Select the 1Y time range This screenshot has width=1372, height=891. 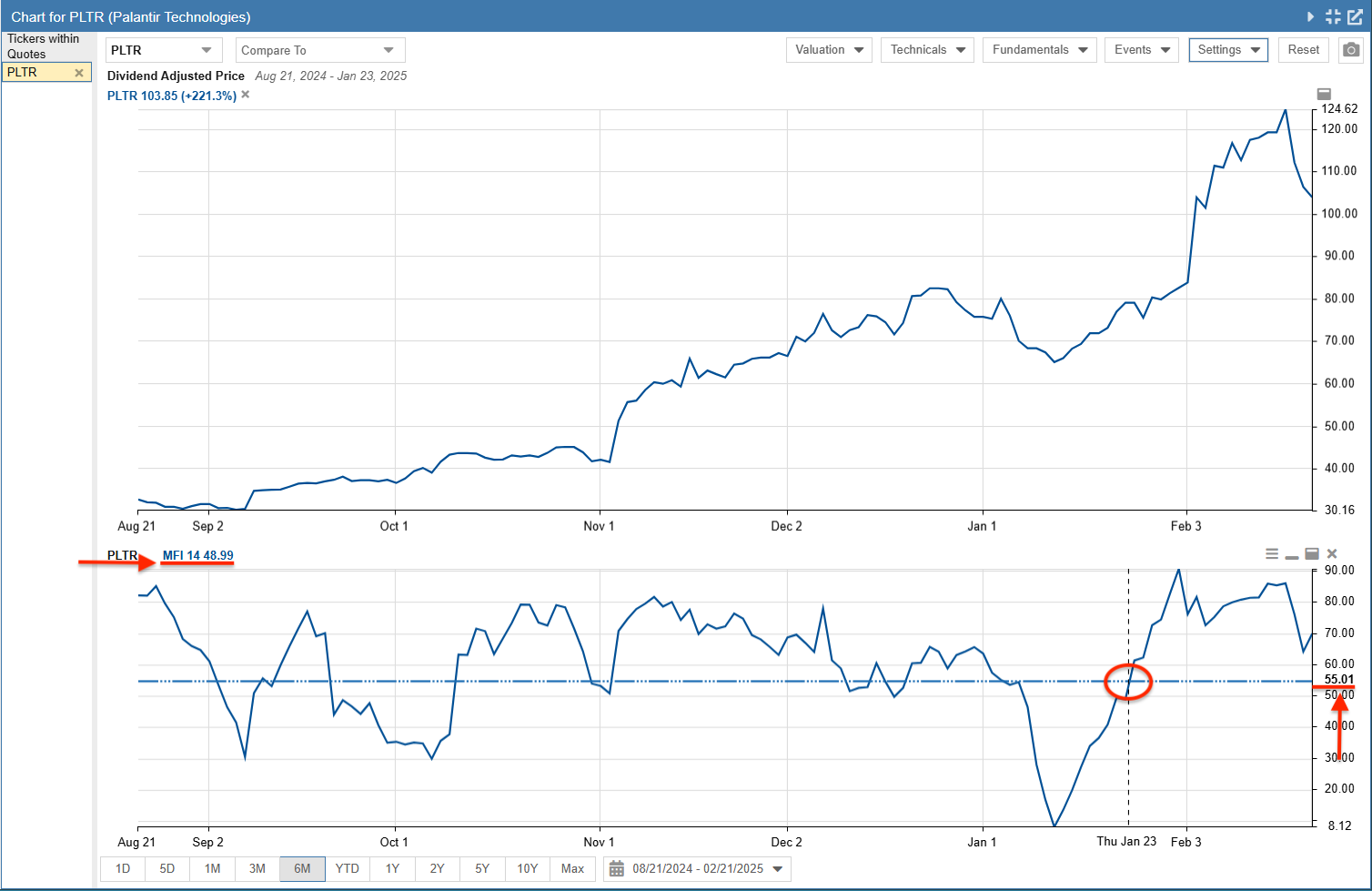[x=392, y=869]
